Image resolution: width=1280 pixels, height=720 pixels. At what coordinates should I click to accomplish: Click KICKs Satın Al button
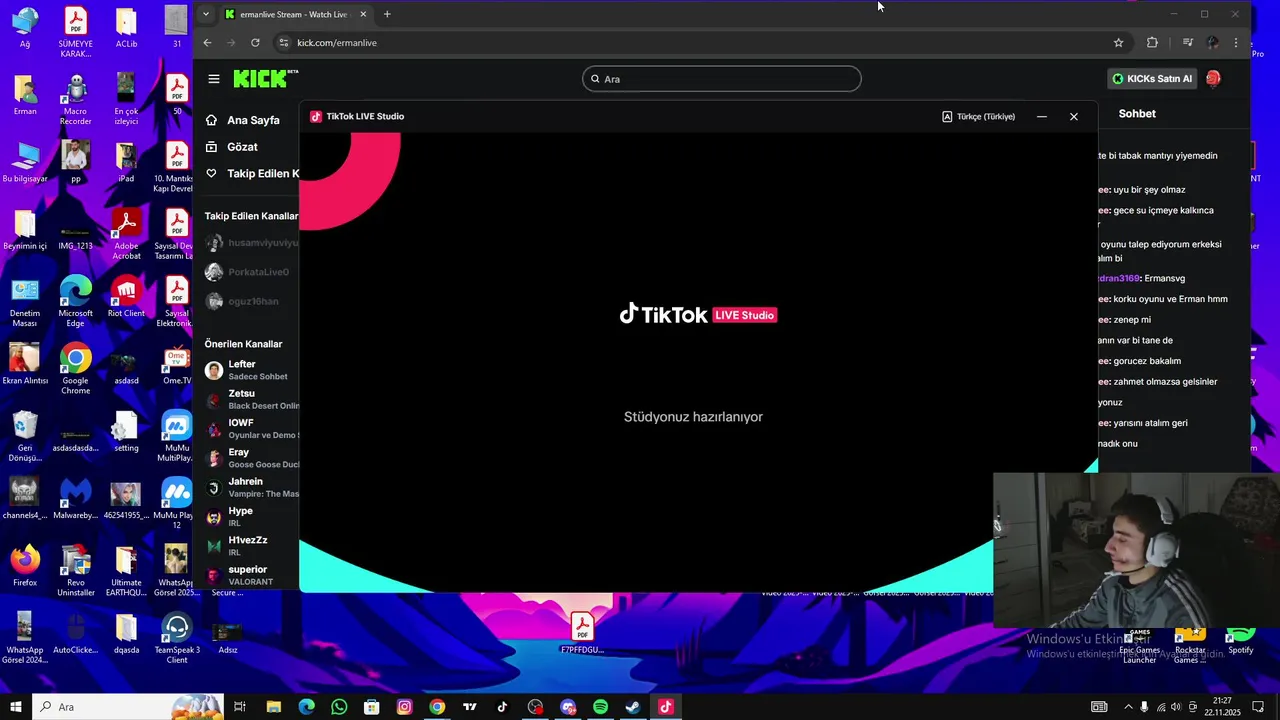[x=1152, y=79]
